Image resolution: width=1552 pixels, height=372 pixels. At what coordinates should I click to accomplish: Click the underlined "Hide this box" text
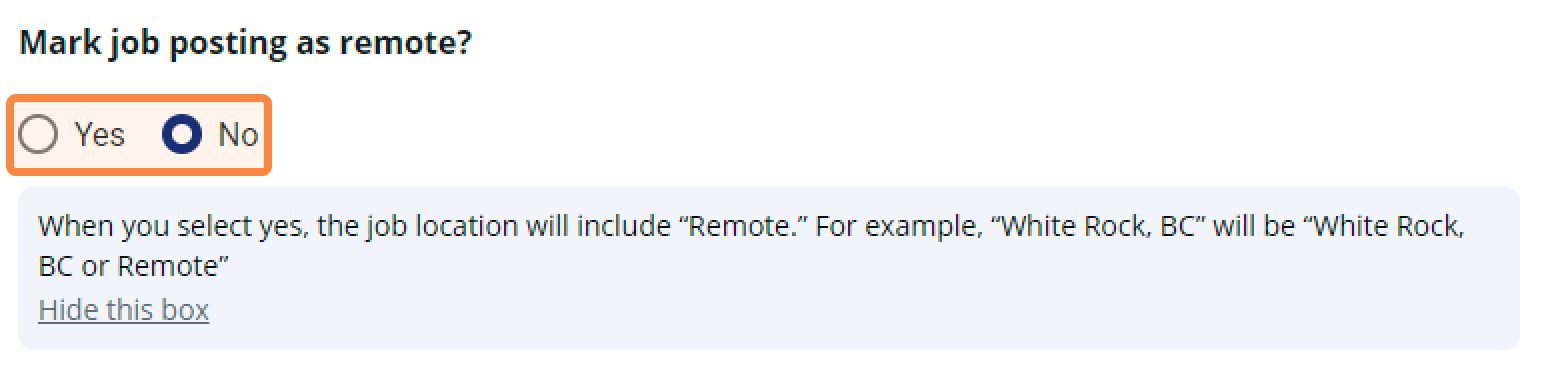pyautogui.click(x=124, y=310)
